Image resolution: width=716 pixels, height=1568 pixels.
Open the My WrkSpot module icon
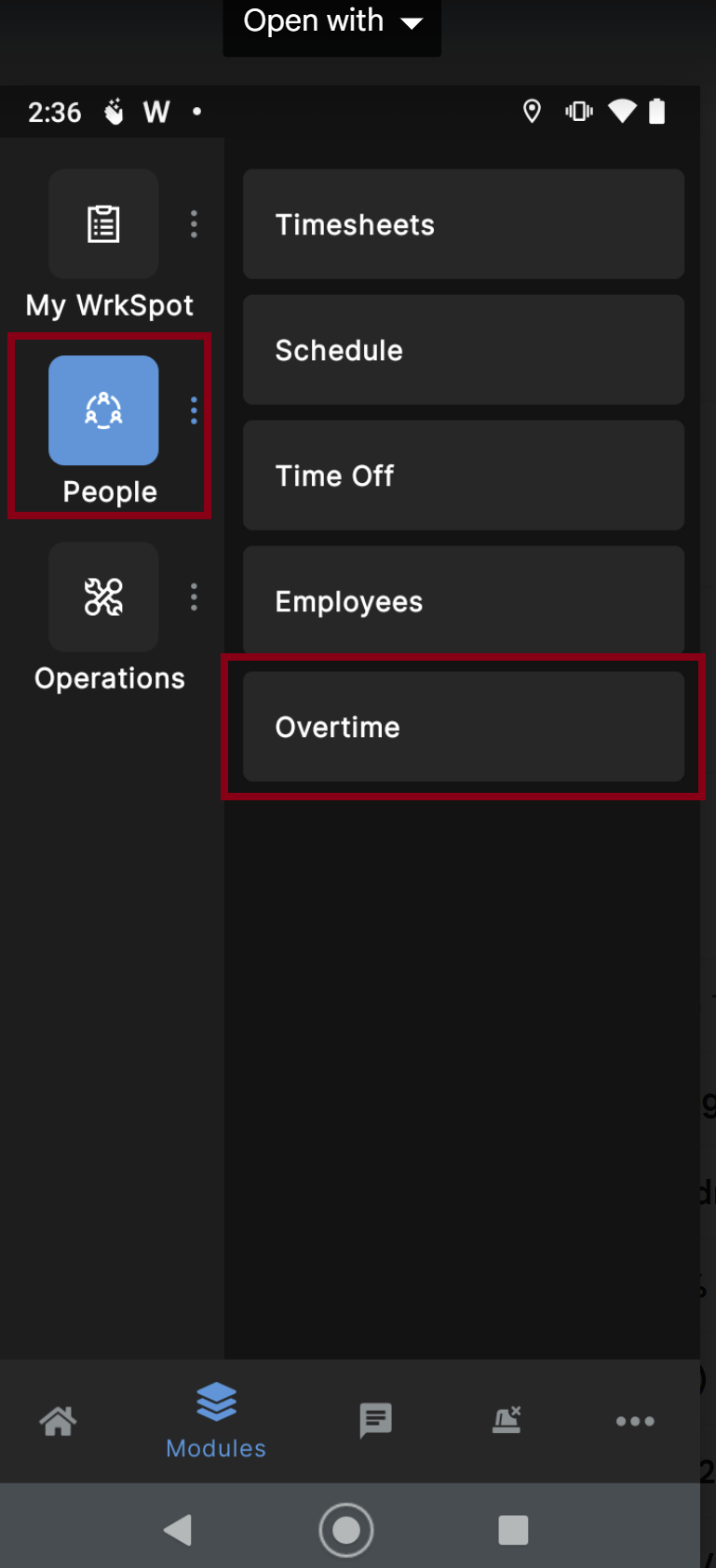tap(103, 224)
